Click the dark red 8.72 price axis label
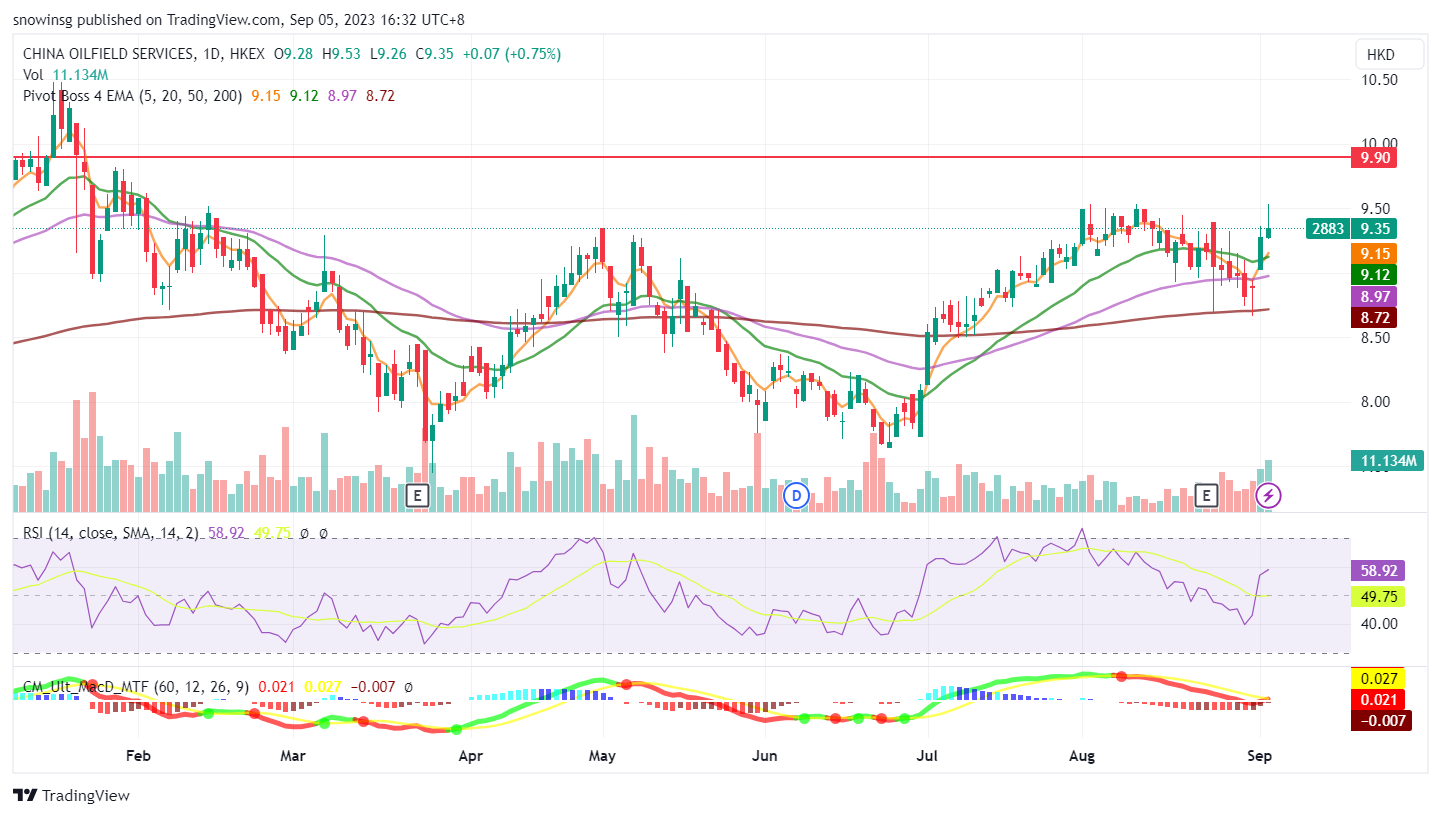 tap(1373, 317)
